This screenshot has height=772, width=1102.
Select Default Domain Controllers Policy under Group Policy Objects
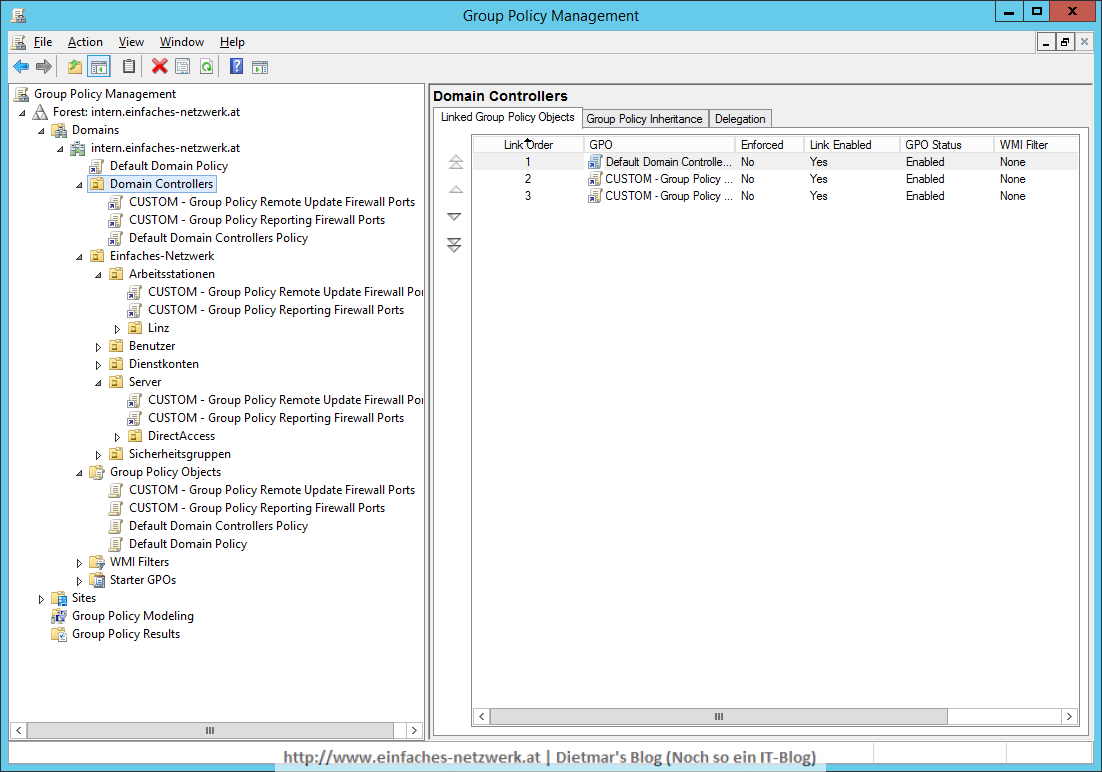[219, 526]
